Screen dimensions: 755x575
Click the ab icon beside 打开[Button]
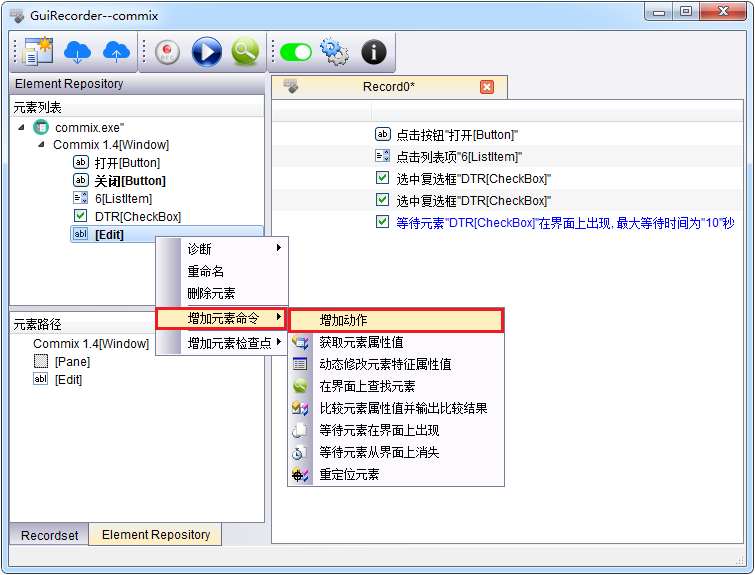(x=80, y=162)
